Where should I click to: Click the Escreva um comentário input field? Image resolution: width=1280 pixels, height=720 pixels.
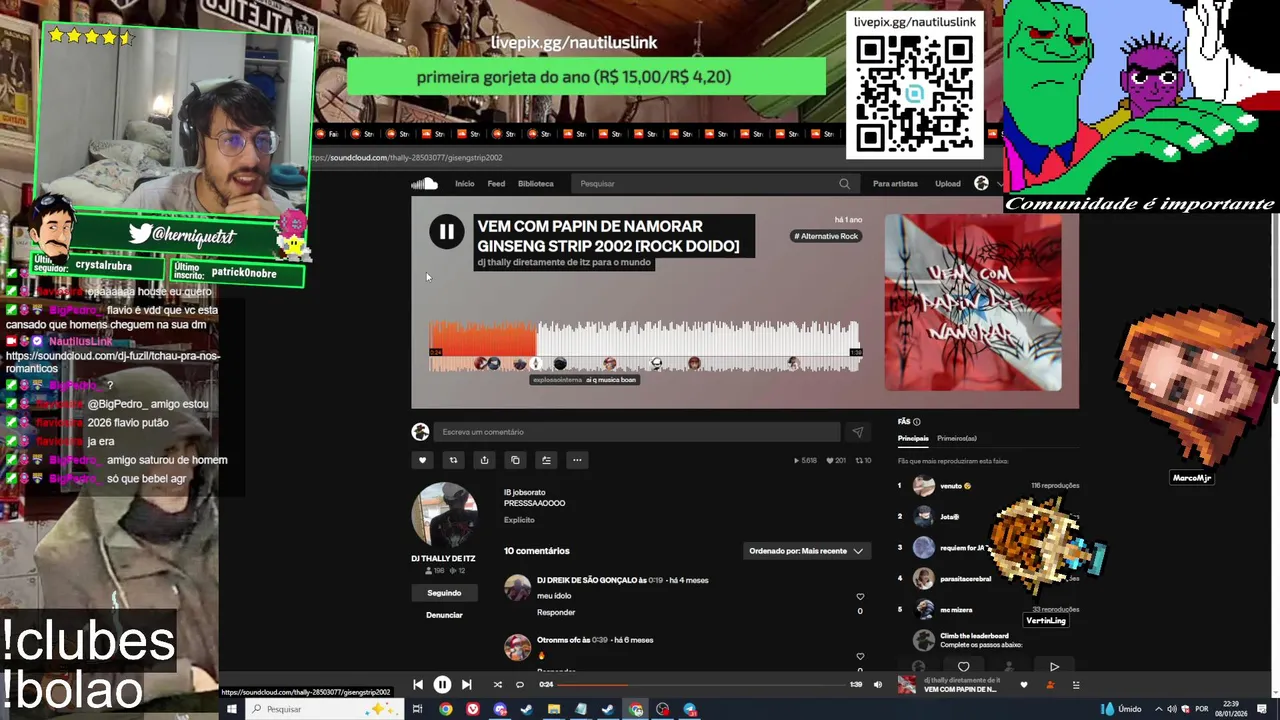point(636,432)
